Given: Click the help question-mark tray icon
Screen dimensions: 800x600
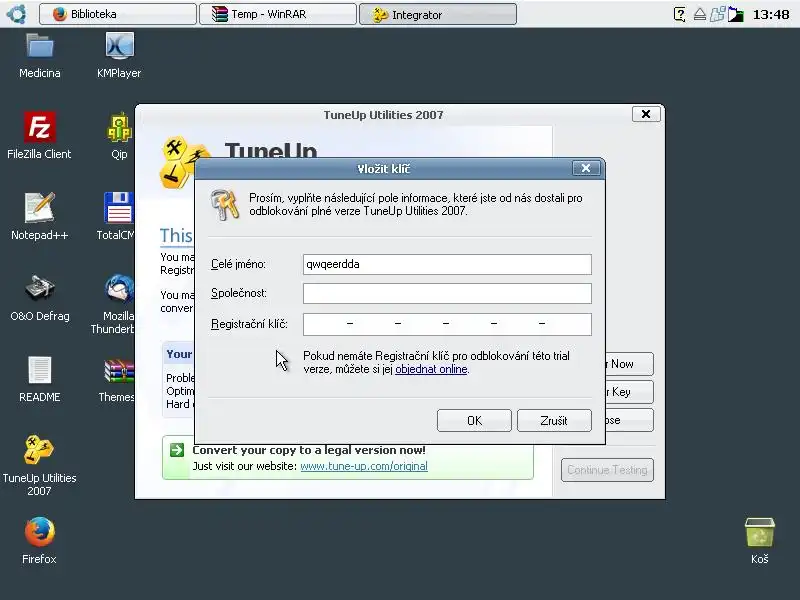Looking at the screenshot, I should [680, 14].
